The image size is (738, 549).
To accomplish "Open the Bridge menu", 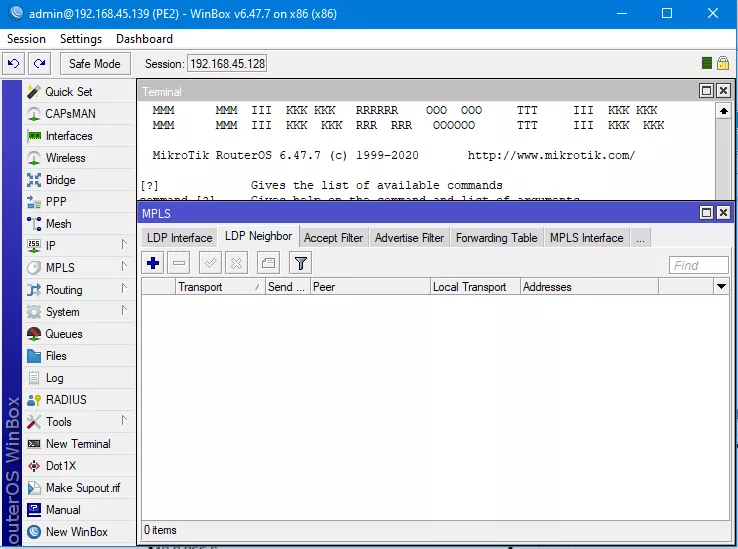I will pos(79,180).
